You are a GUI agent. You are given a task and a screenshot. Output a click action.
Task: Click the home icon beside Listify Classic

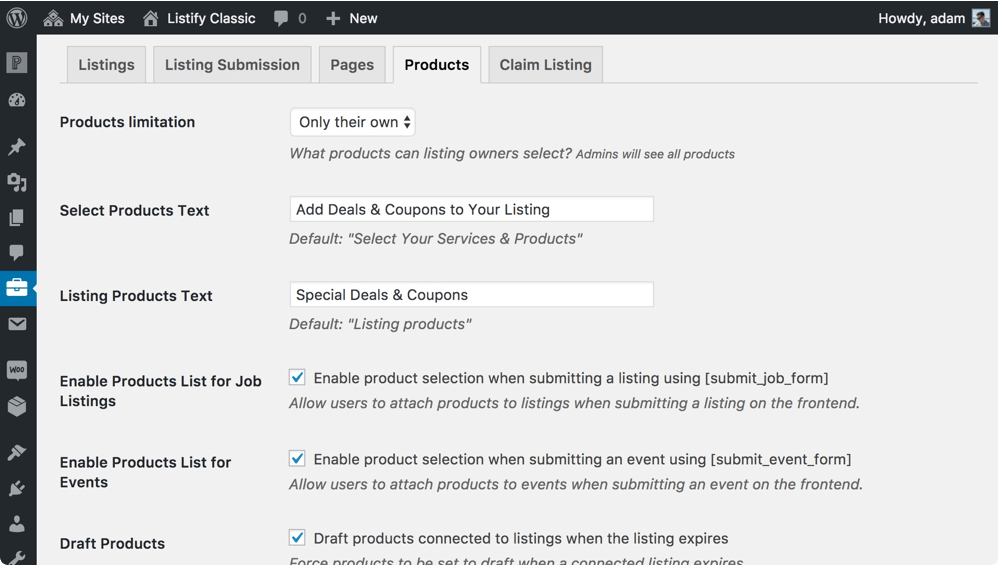tap(151, 18)
